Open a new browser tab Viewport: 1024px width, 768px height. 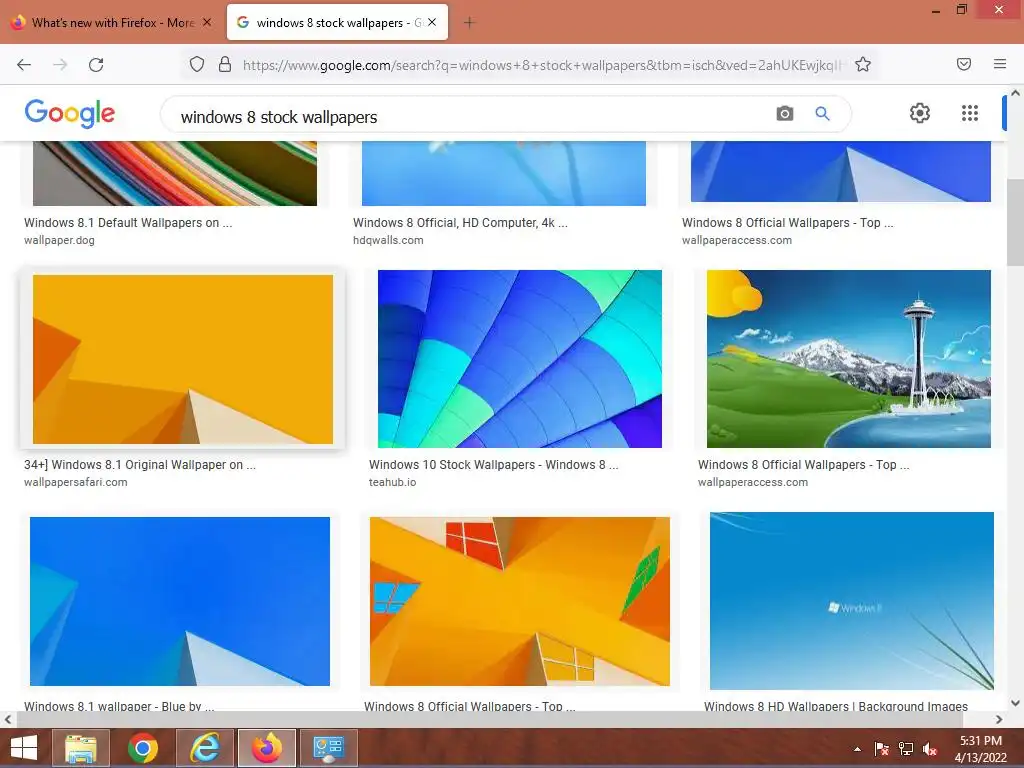(469, 23)
